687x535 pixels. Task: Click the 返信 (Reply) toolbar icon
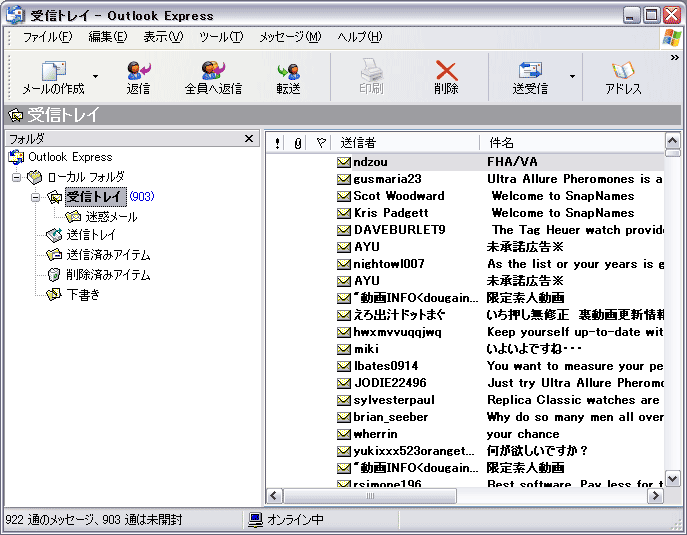[138, 70]
